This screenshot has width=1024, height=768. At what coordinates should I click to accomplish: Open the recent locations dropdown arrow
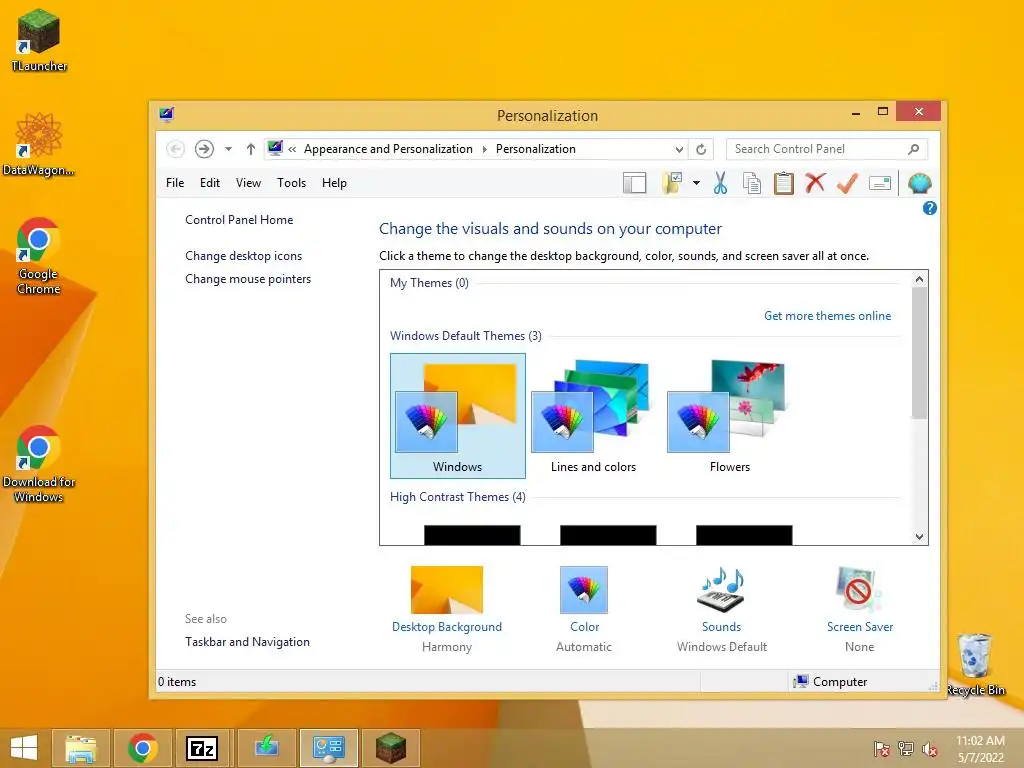[x=229, y=149]
